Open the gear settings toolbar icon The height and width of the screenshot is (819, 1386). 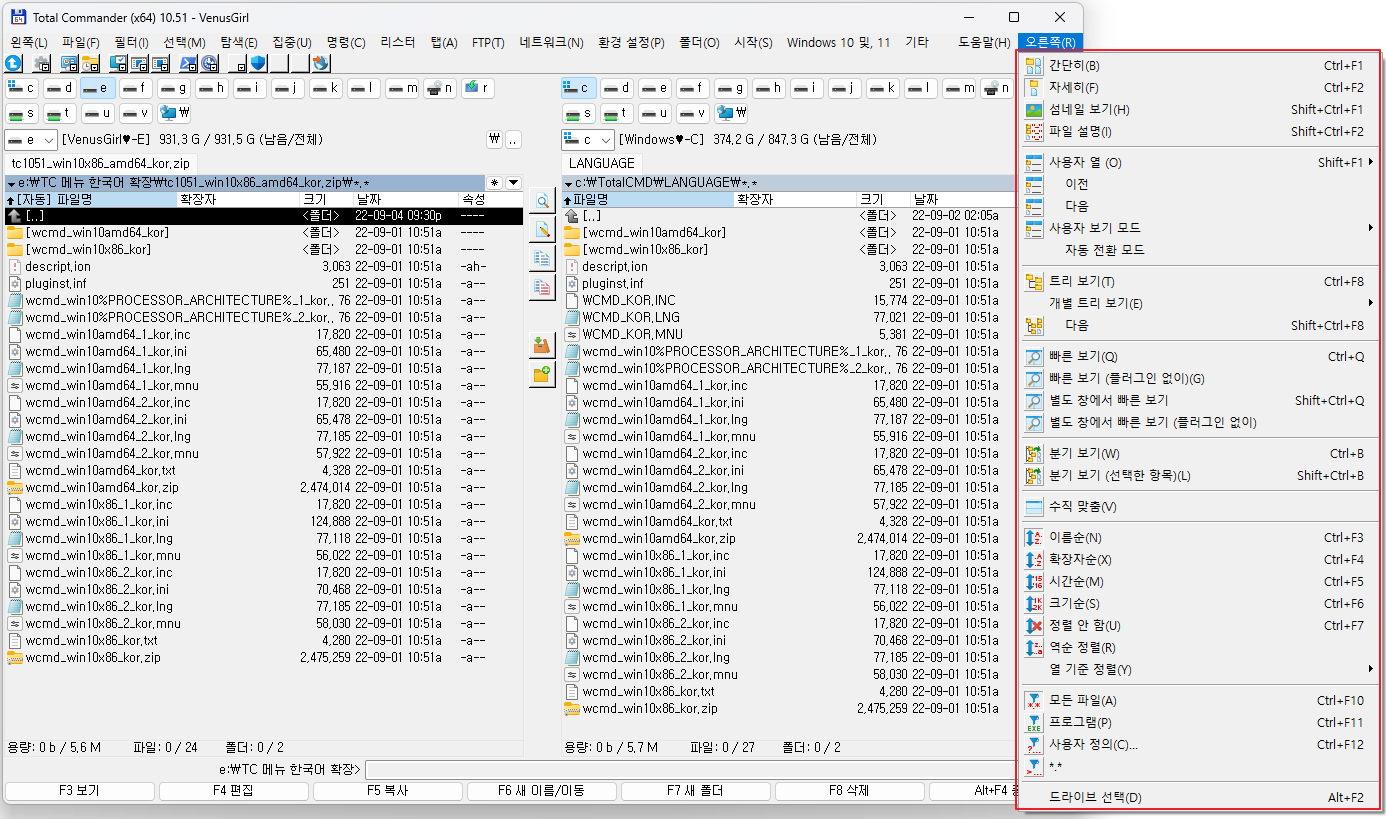[42, 64]
